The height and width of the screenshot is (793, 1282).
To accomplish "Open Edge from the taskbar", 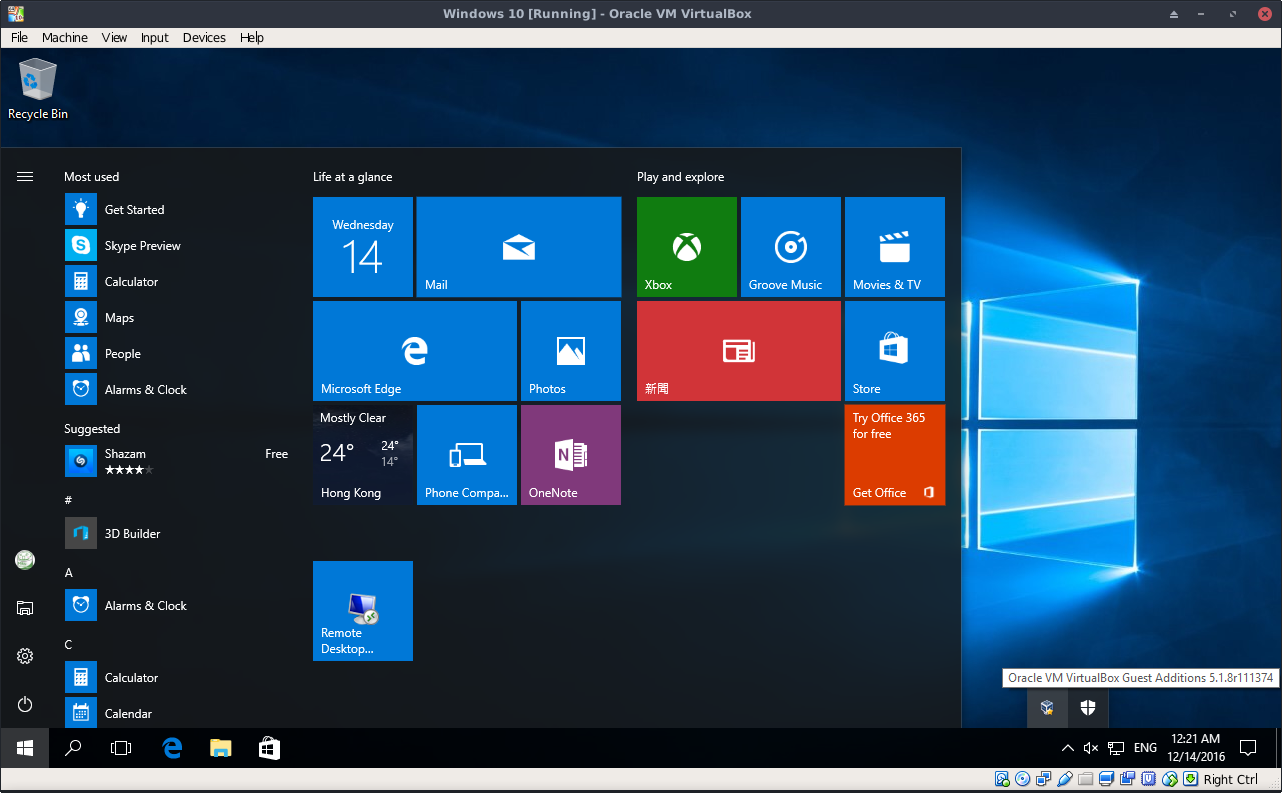I will point(172,748).
